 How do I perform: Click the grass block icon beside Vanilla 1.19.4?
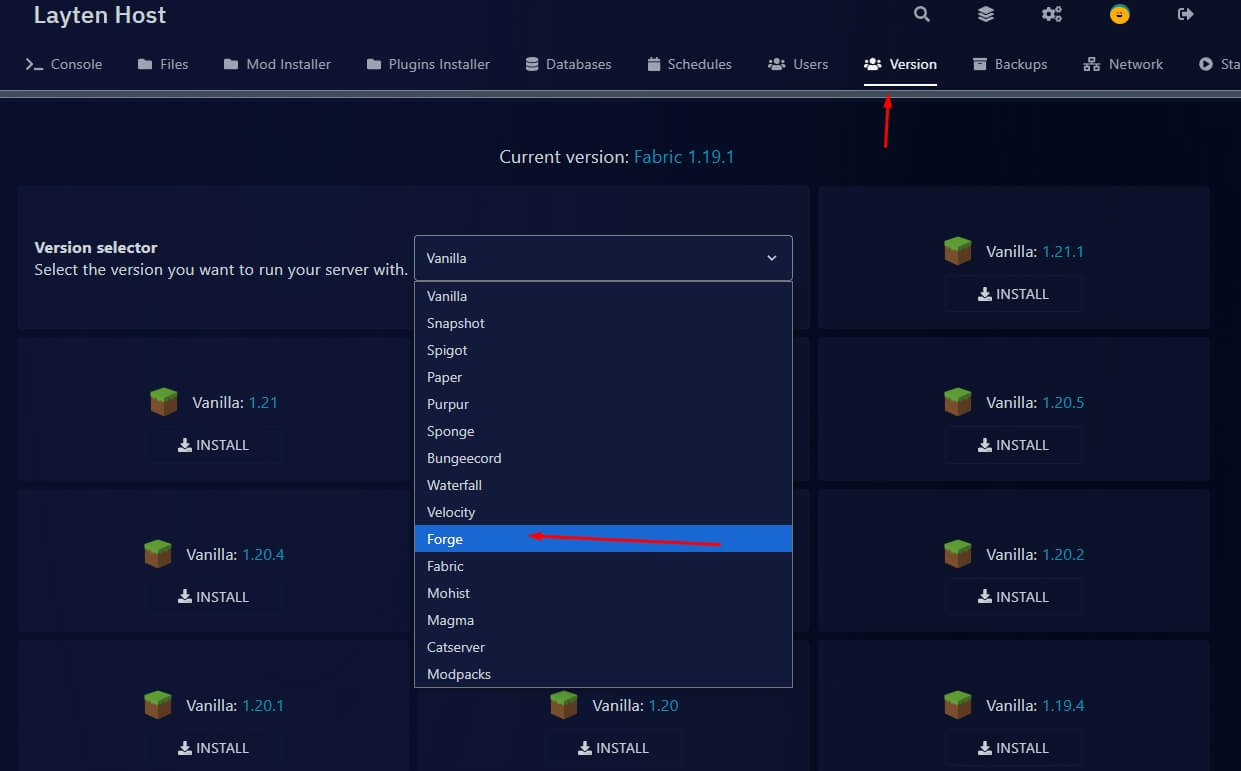(958, 705)
